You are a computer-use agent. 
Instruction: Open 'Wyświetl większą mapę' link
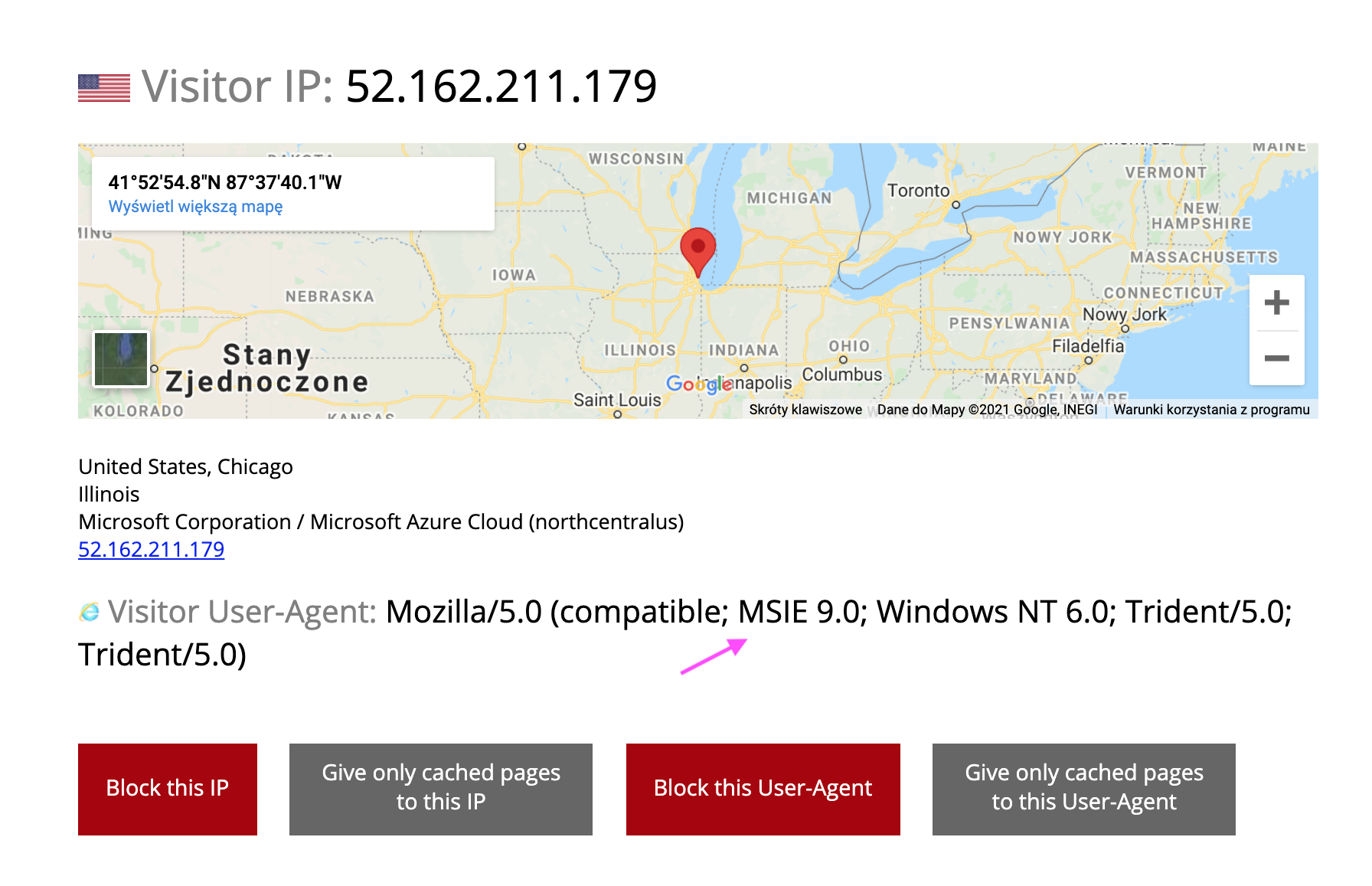pos(195,207)
